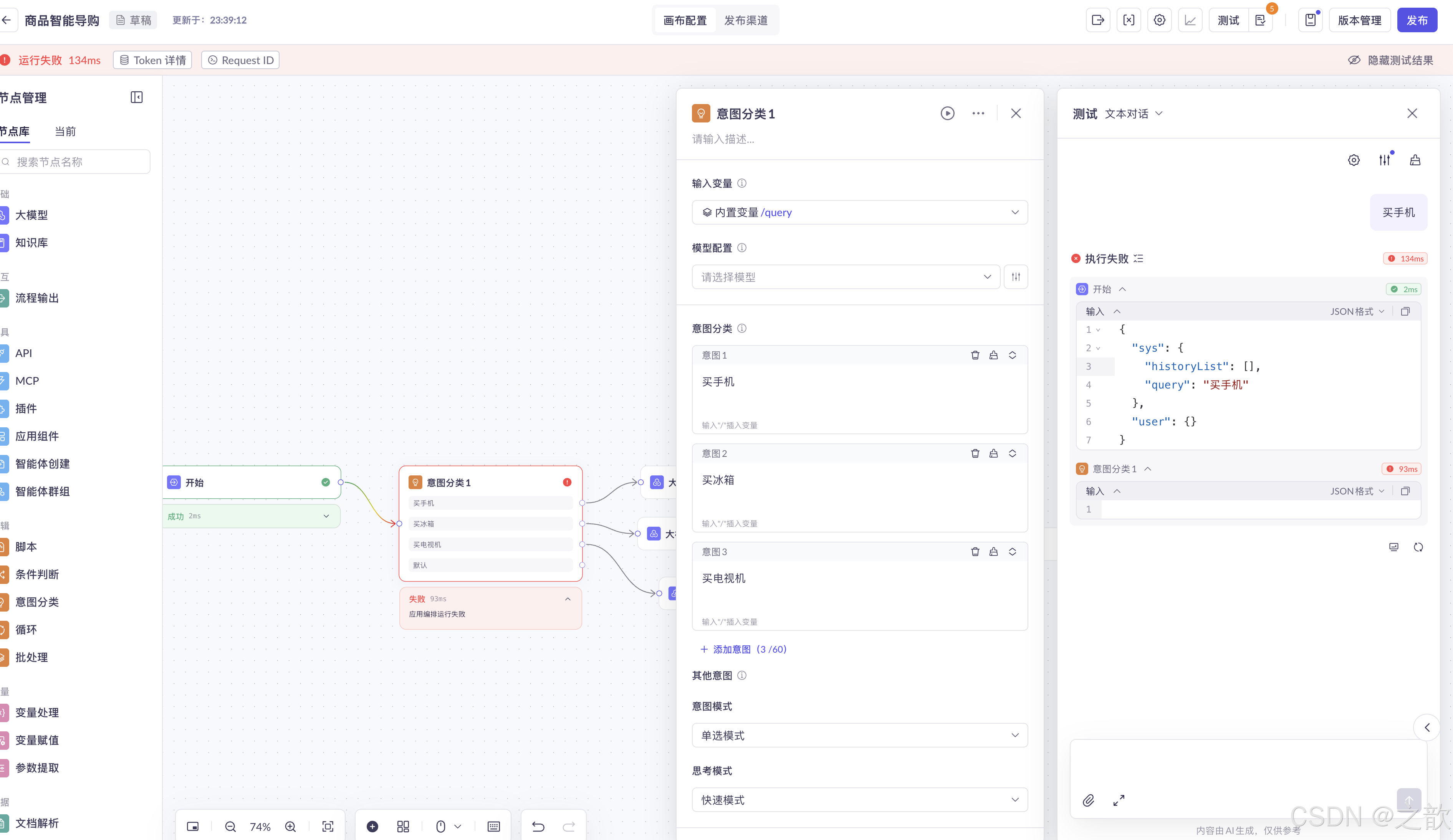The image size is (1453, 840).
Task: Open the auto-layout grid icon on canvas toolbar
Action: 403,826
